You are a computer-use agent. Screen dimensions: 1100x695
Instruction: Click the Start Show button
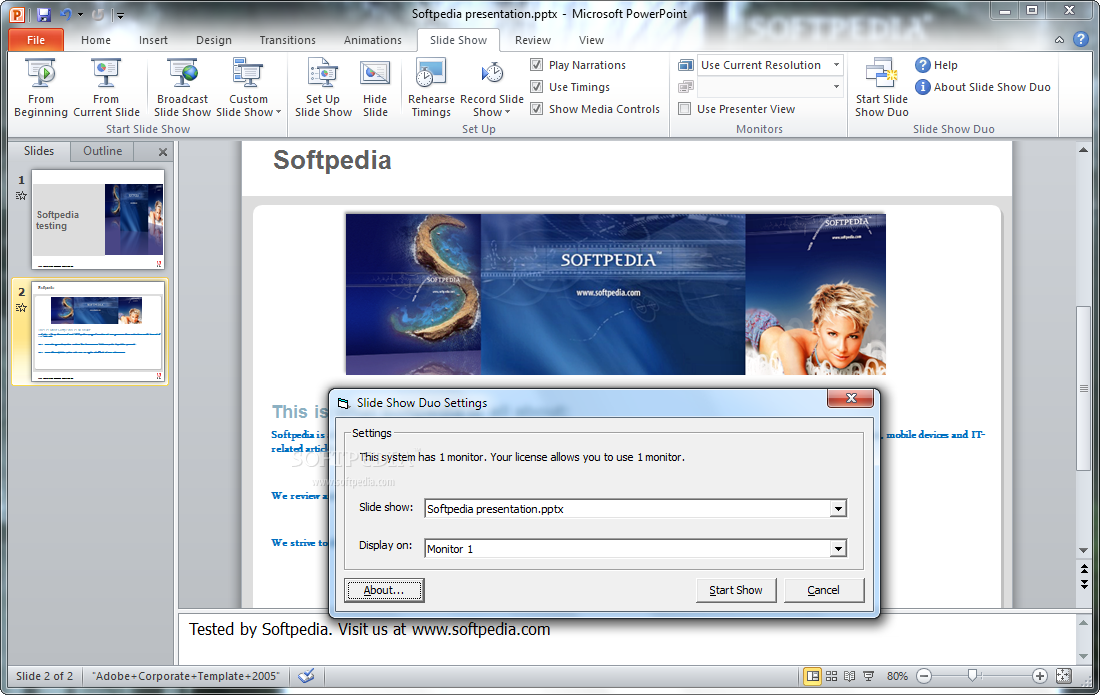click(x=736, y=591)
